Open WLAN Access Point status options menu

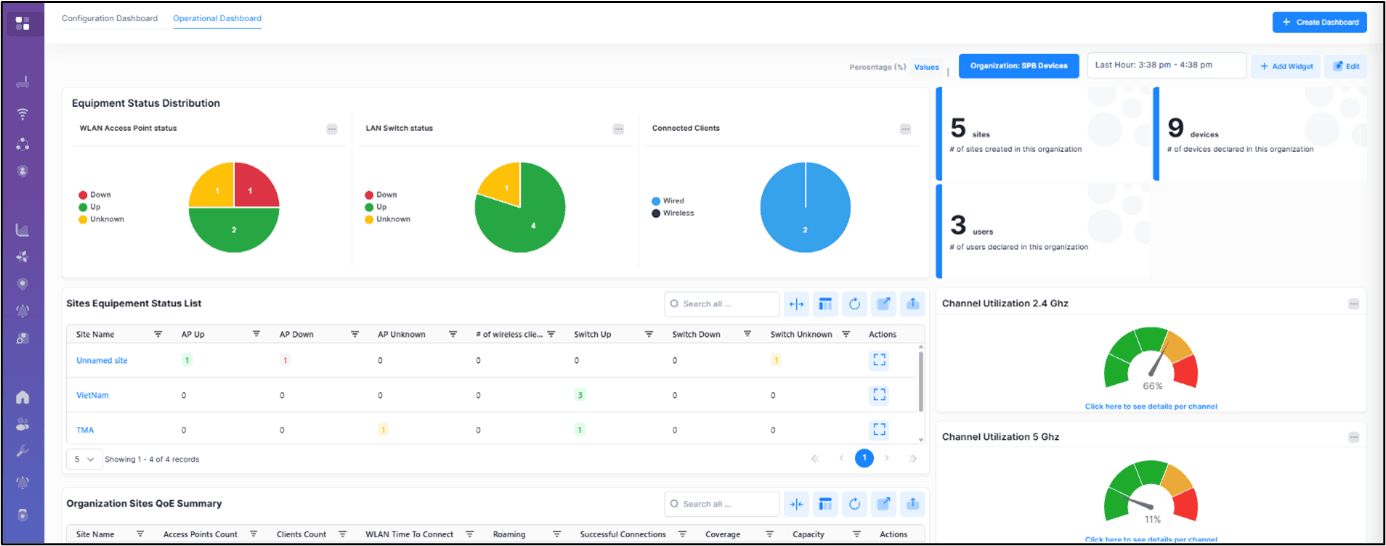click(x=332, y=129)
